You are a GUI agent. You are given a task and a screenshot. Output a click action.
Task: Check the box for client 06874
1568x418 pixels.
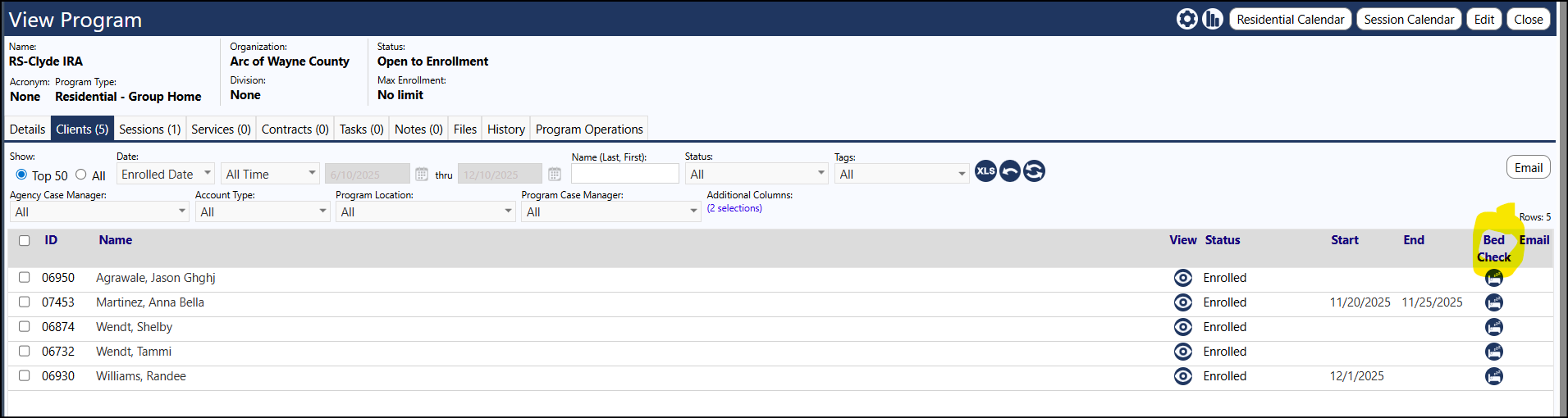pyautogui.click(x=25, y=327)
